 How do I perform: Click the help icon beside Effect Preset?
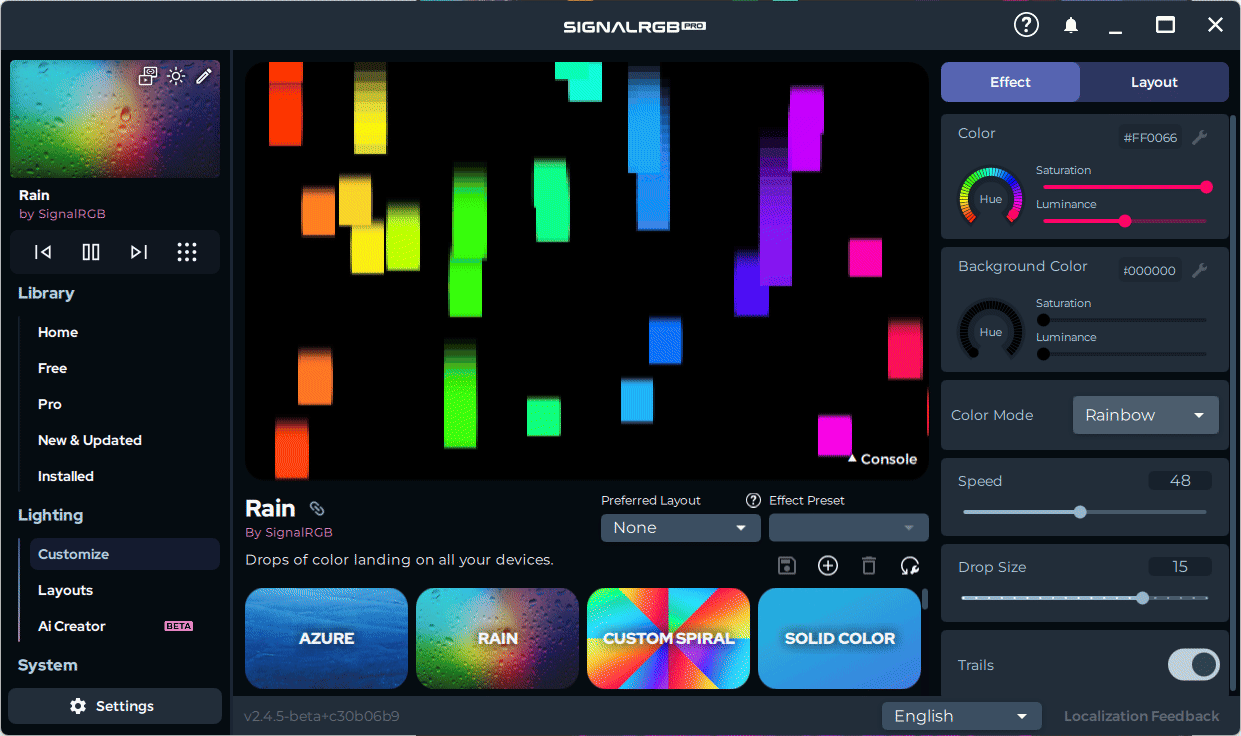[x=754, y=500]
